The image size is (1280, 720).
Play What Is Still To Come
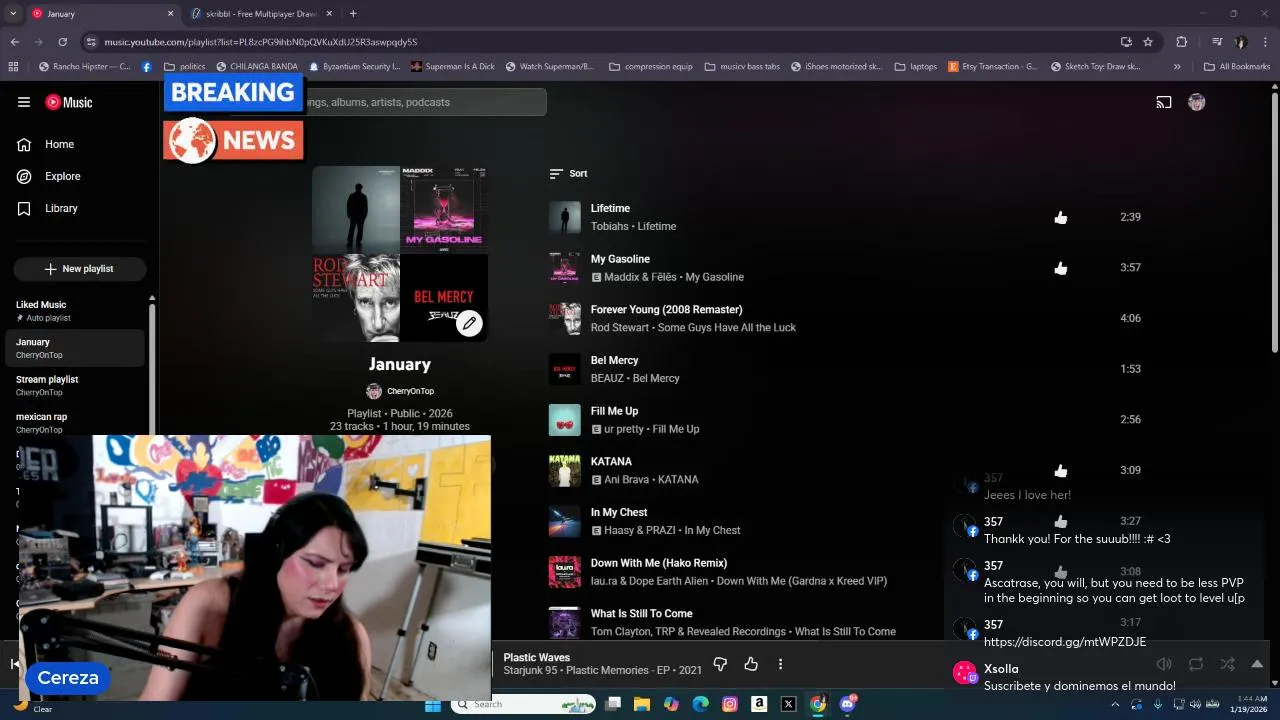coord(641,614)
